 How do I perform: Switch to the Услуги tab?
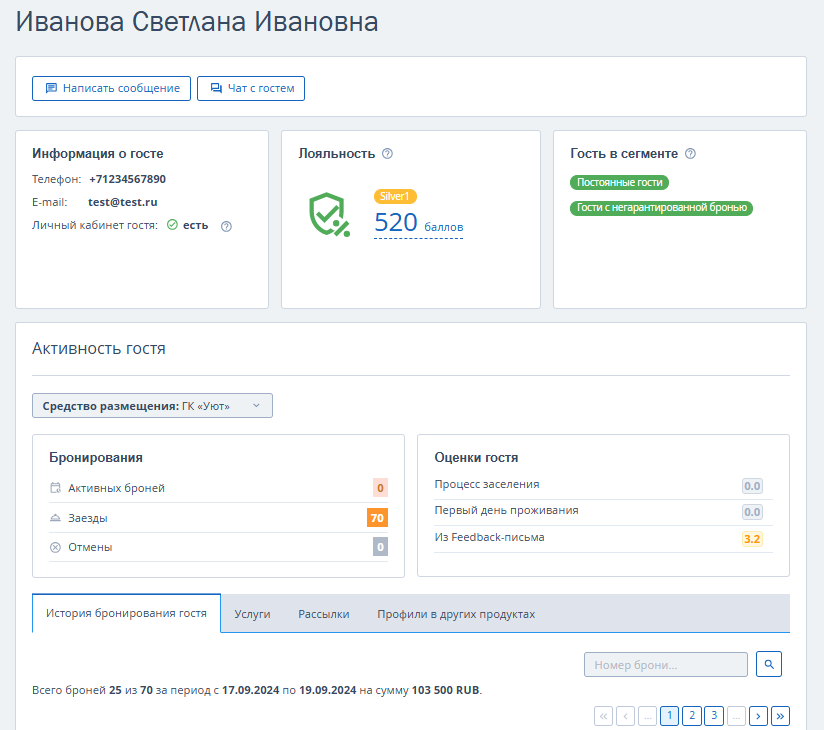click(252, 614)
